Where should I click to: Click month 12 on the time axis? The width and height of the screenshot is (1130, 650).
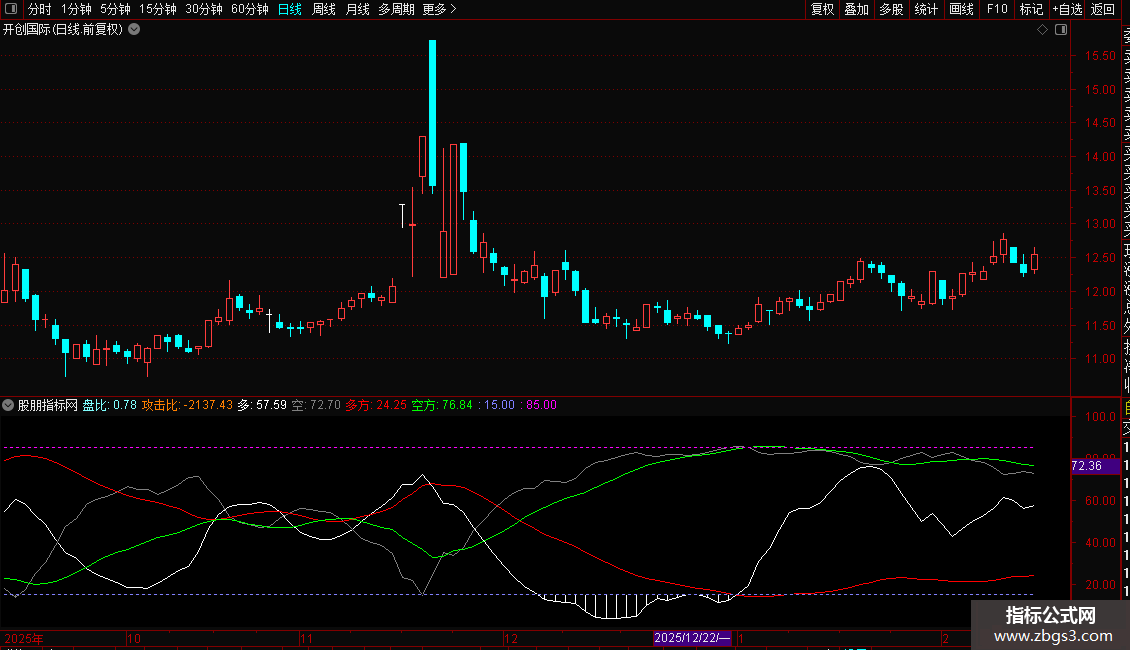click(x=511, y=638)
